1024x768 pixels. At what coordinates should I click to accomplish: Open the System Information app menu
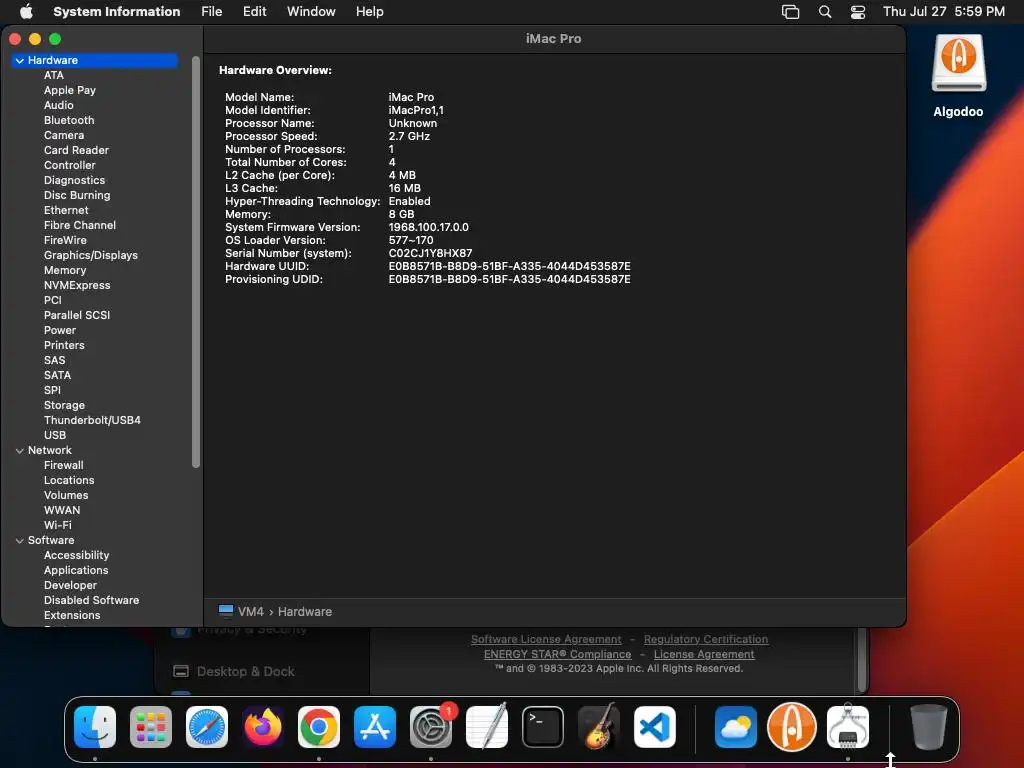pos(117,11)
